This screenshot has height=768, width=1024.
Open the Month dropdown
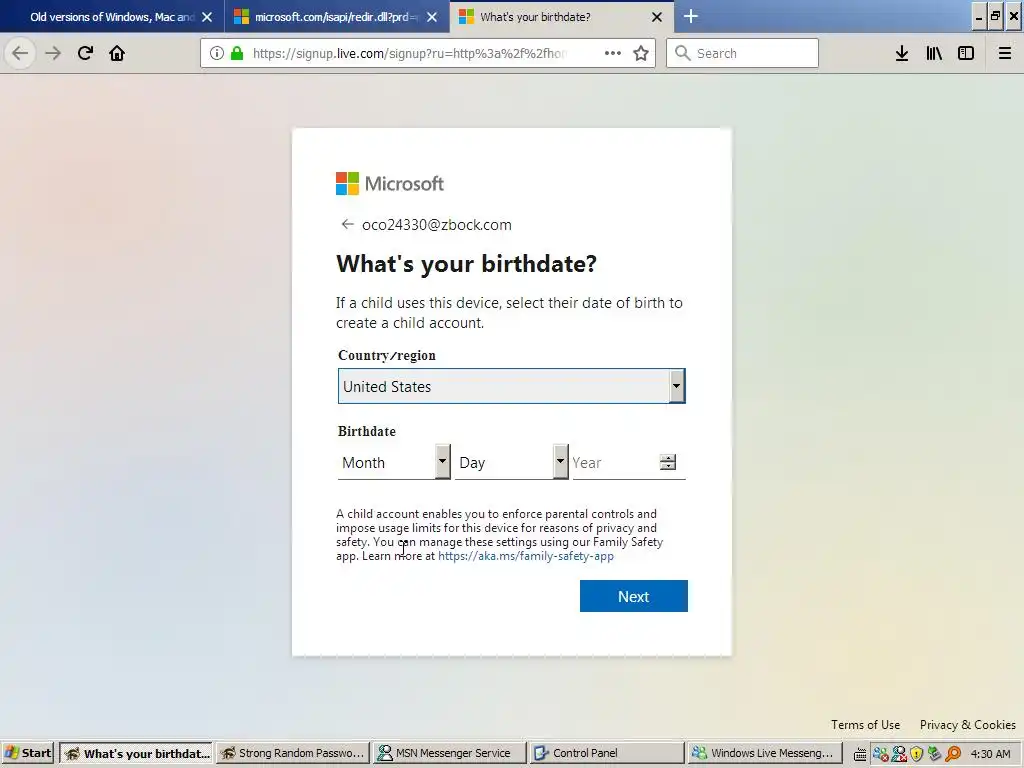click(x=394, y=462)
